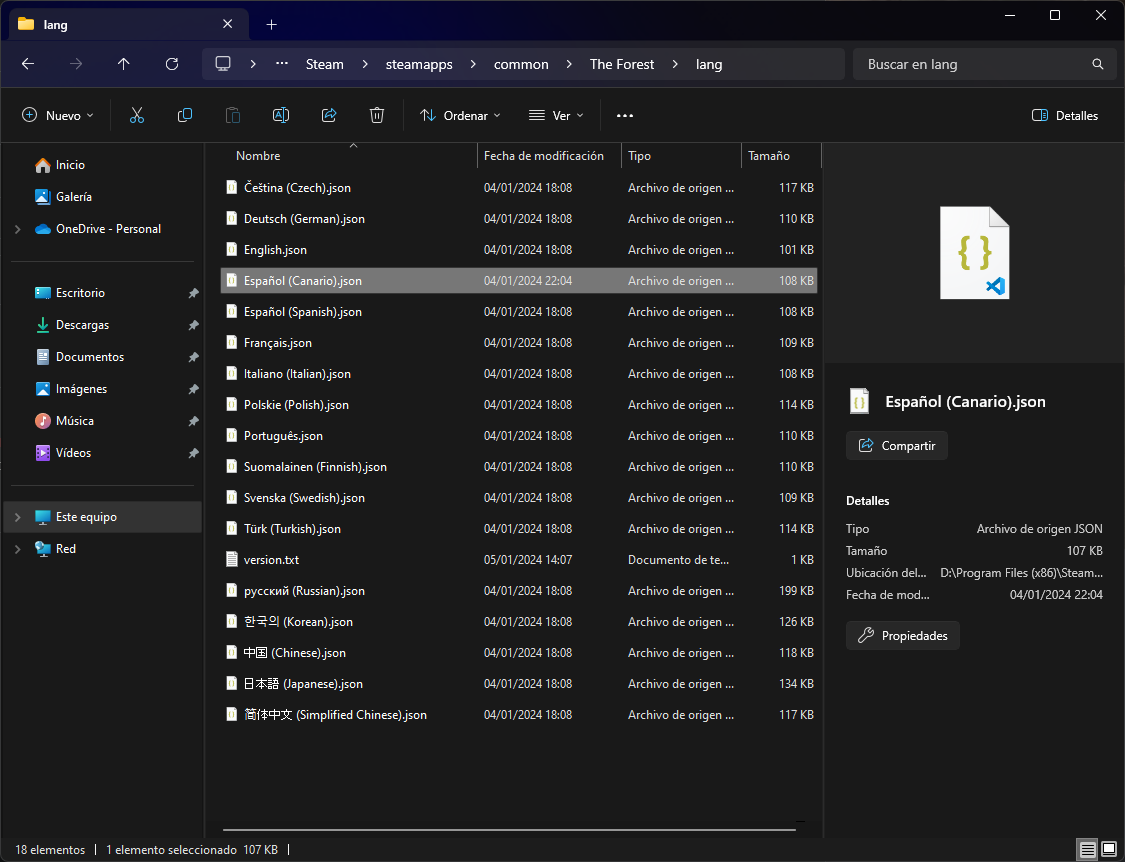This screenshot has width=1125, height=862.
Task: Navigate to Steam breadcrumb
Action: tap(324, 64)
